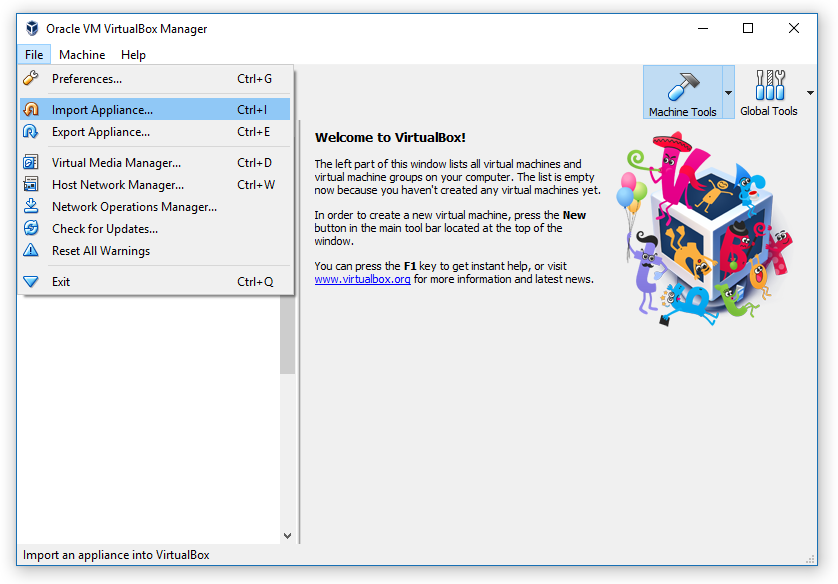Open the Machine menu

[82, 55]
